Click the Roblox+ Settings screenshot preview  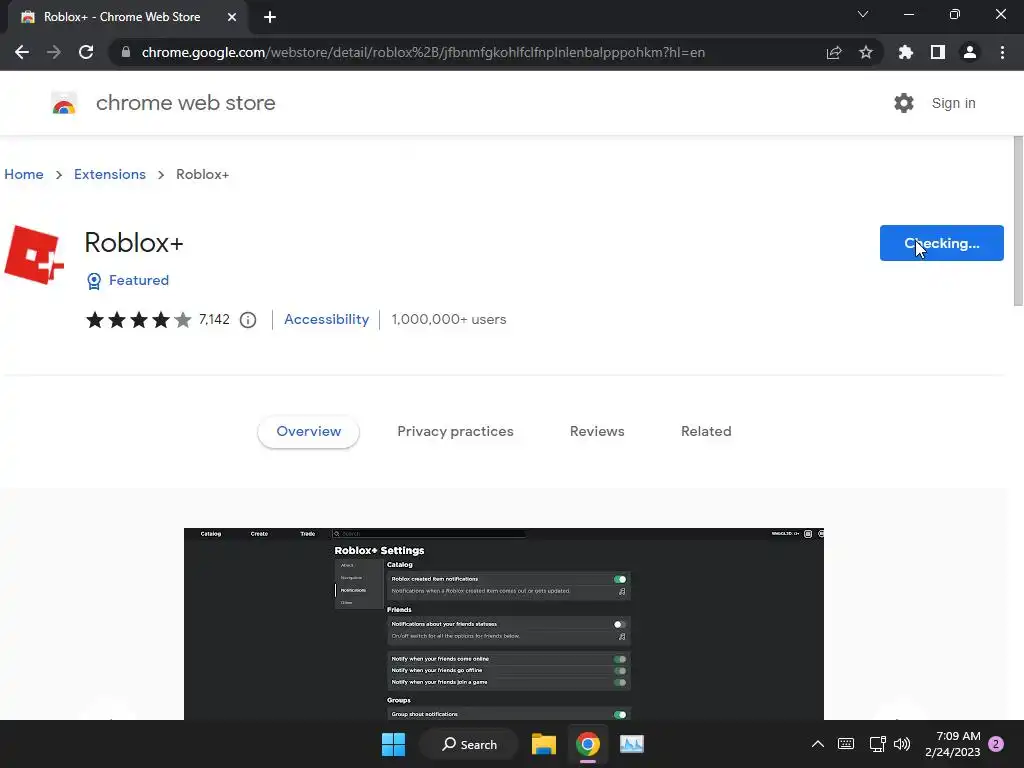click(x=504, y=624)
